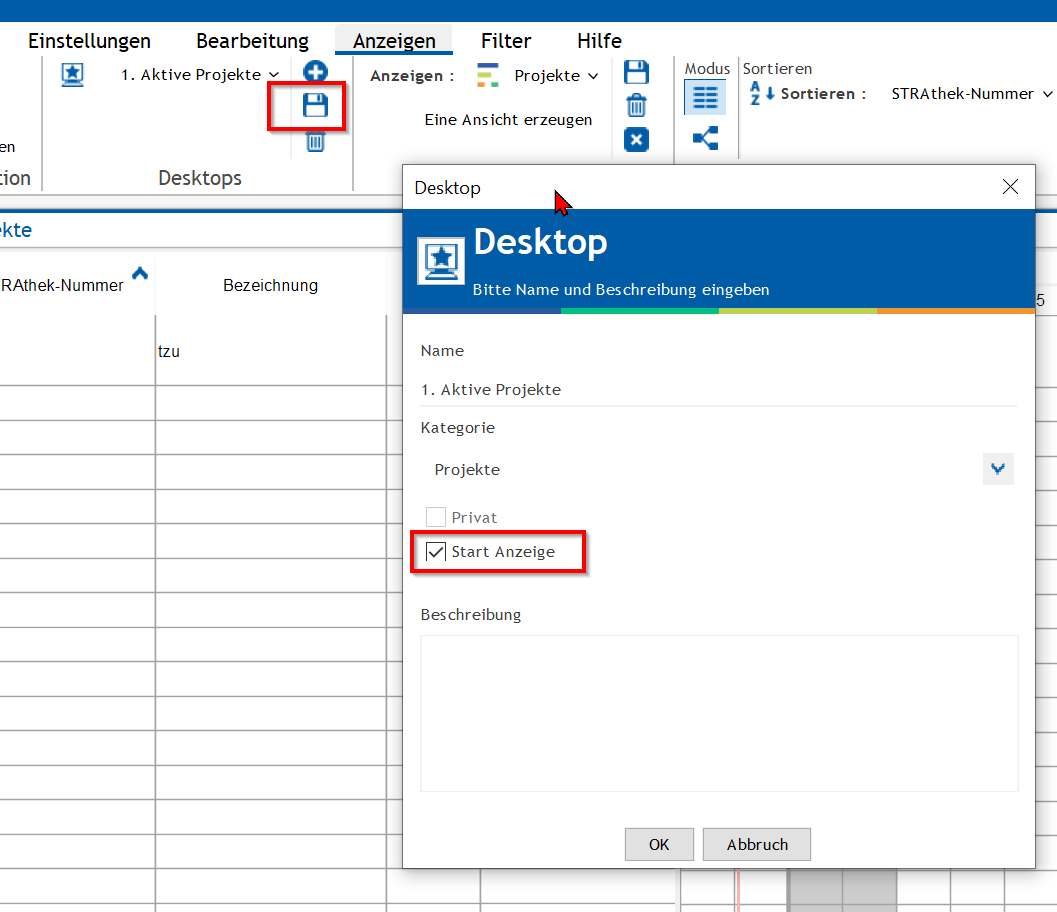Click the colored bars icon before Projekte
The image size is (1057, 912).
click(x=487, y=75)
